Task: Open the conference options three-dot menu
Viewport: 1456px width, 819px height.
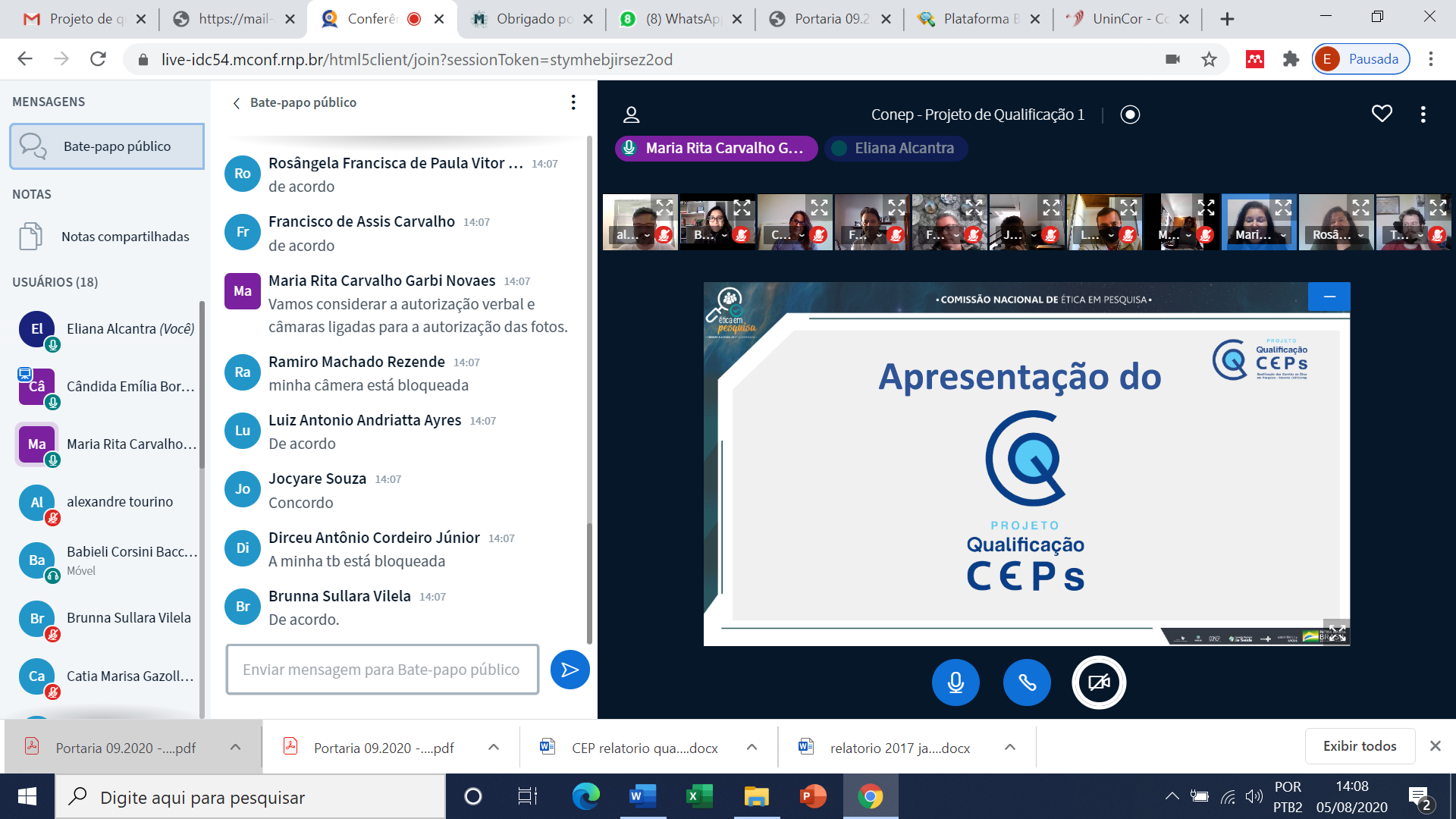Action: click(x=1423, y=114)
